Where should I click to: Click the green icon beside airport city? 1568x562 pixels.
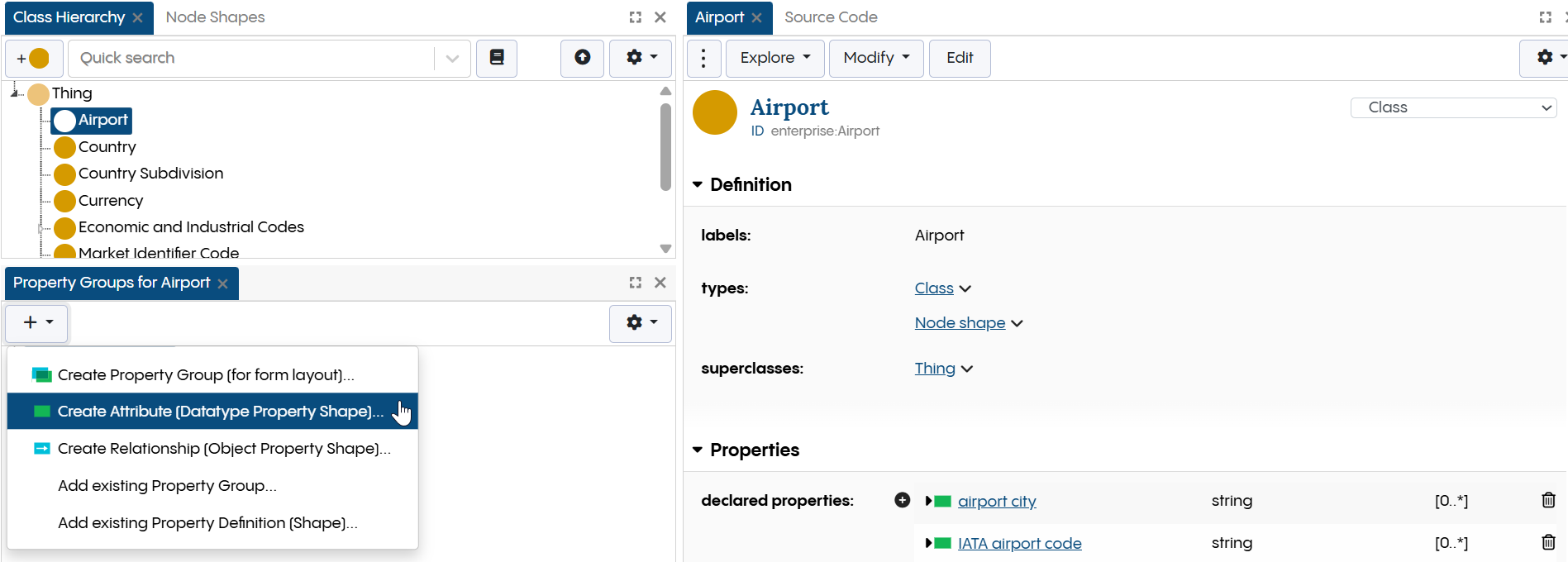942,501
